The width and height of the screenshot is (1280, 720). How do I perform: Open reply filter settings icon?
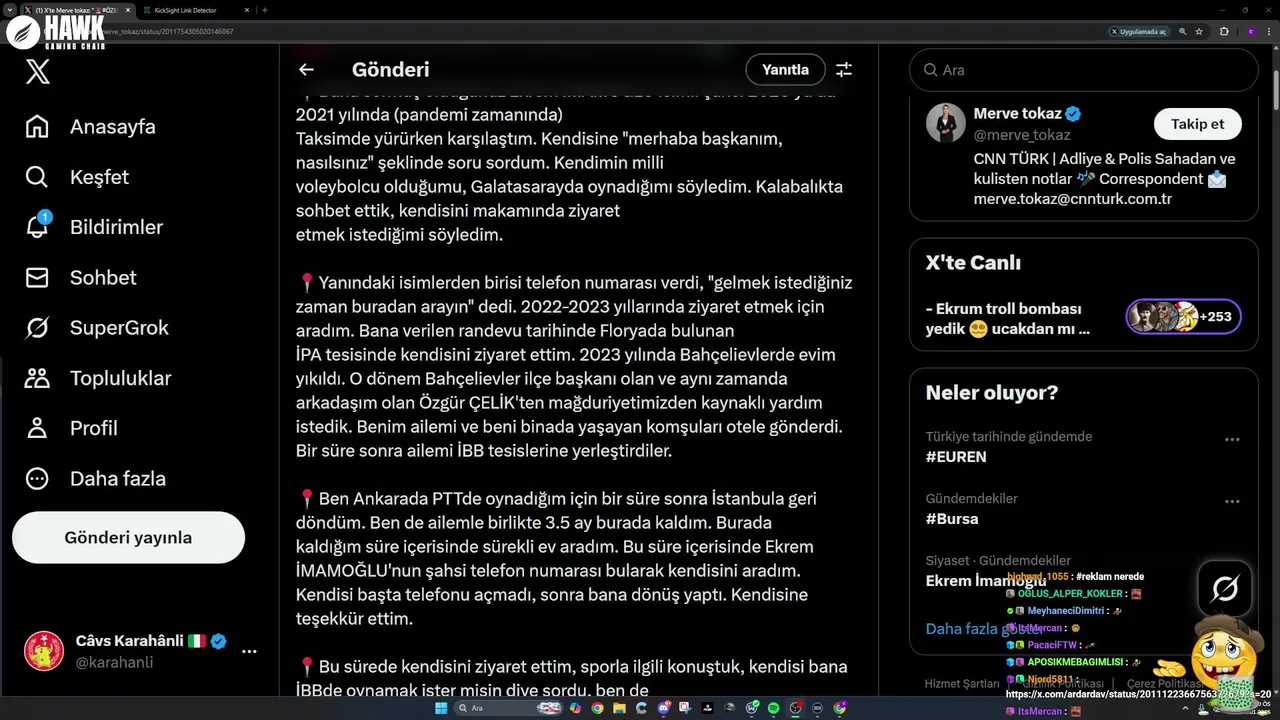tap(844, 69)
